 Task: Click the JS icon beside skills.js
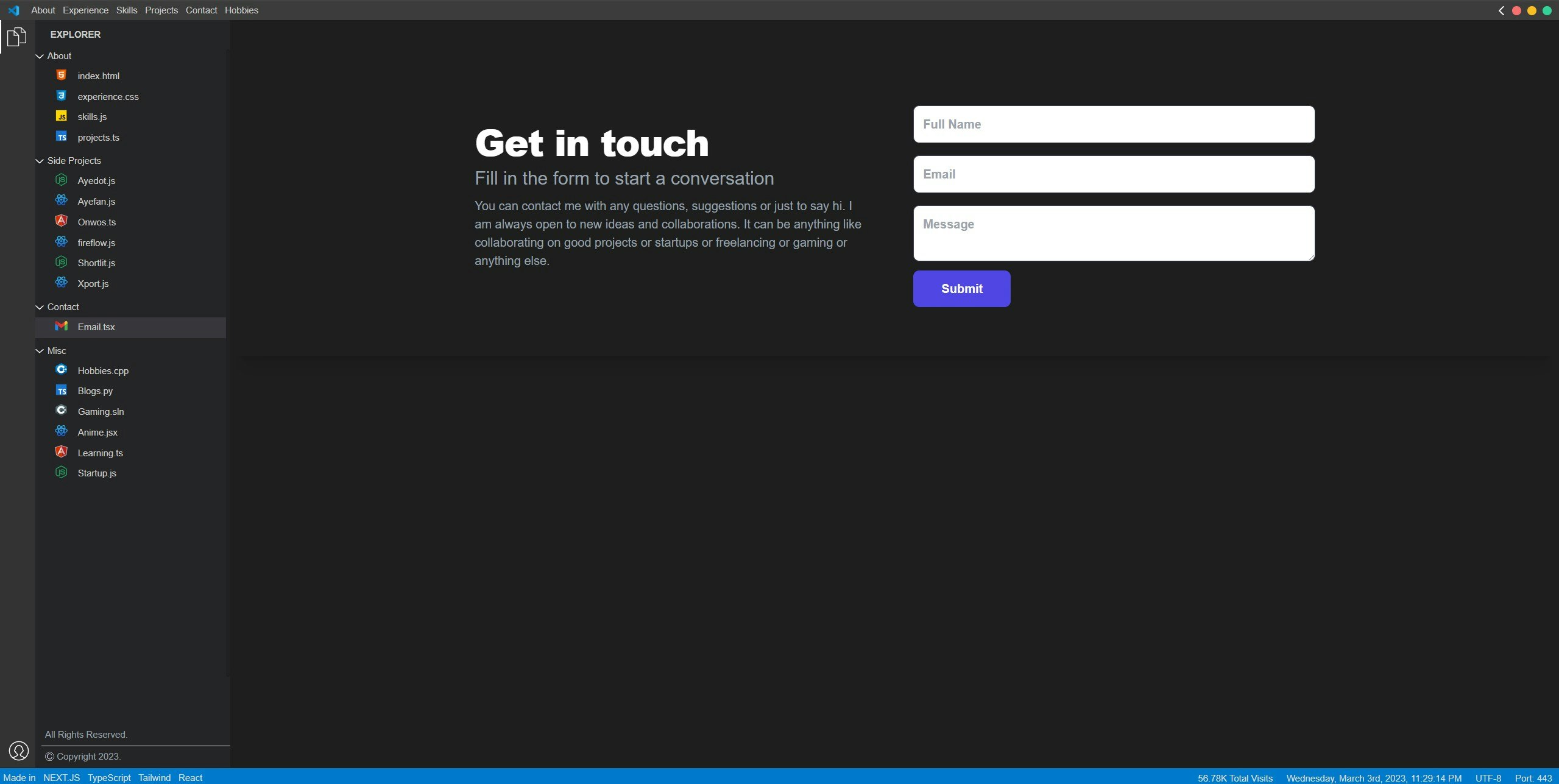click(x=62, y=116)
